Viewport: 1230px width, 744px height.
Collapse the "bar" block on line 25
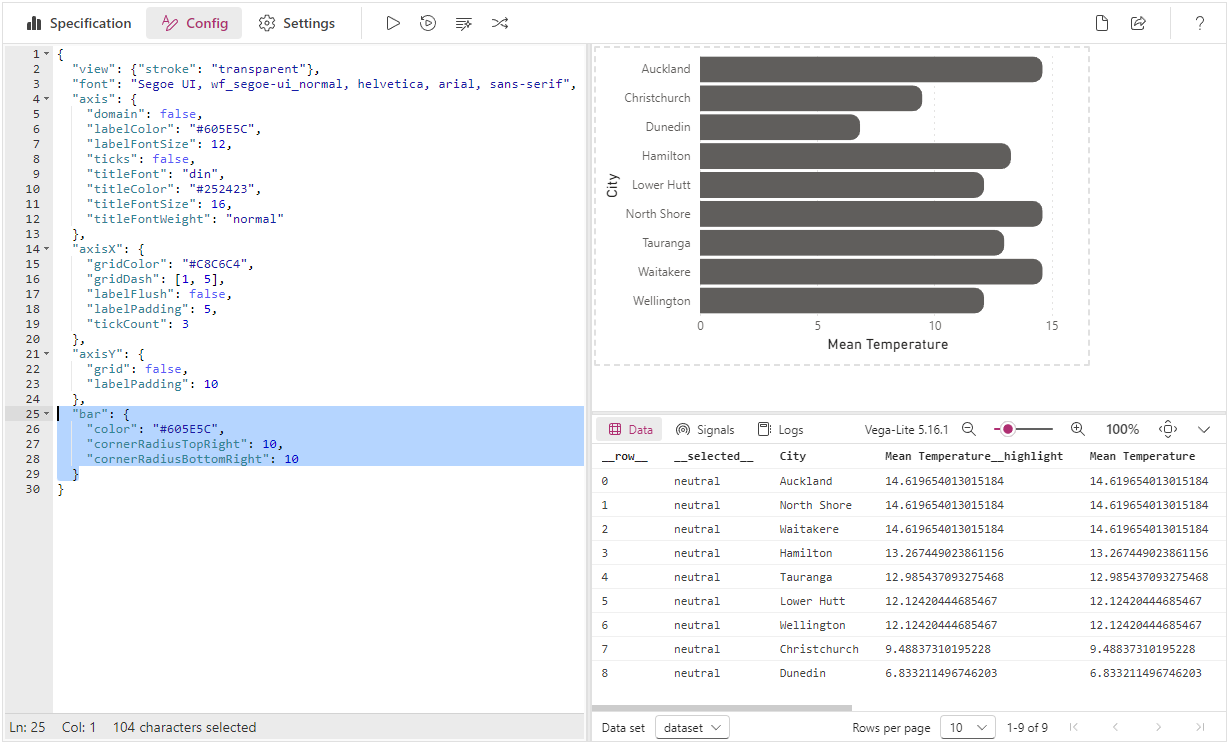point(47,414)
